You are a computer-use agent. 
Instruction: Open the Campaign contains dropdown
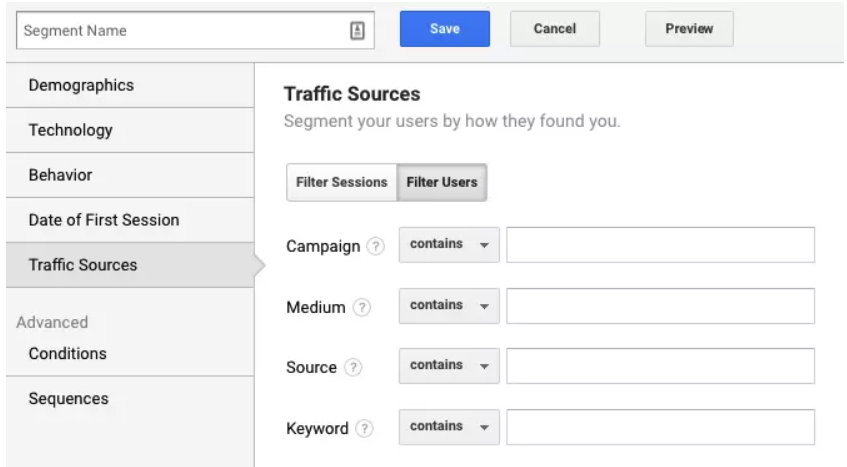(448, 245)
